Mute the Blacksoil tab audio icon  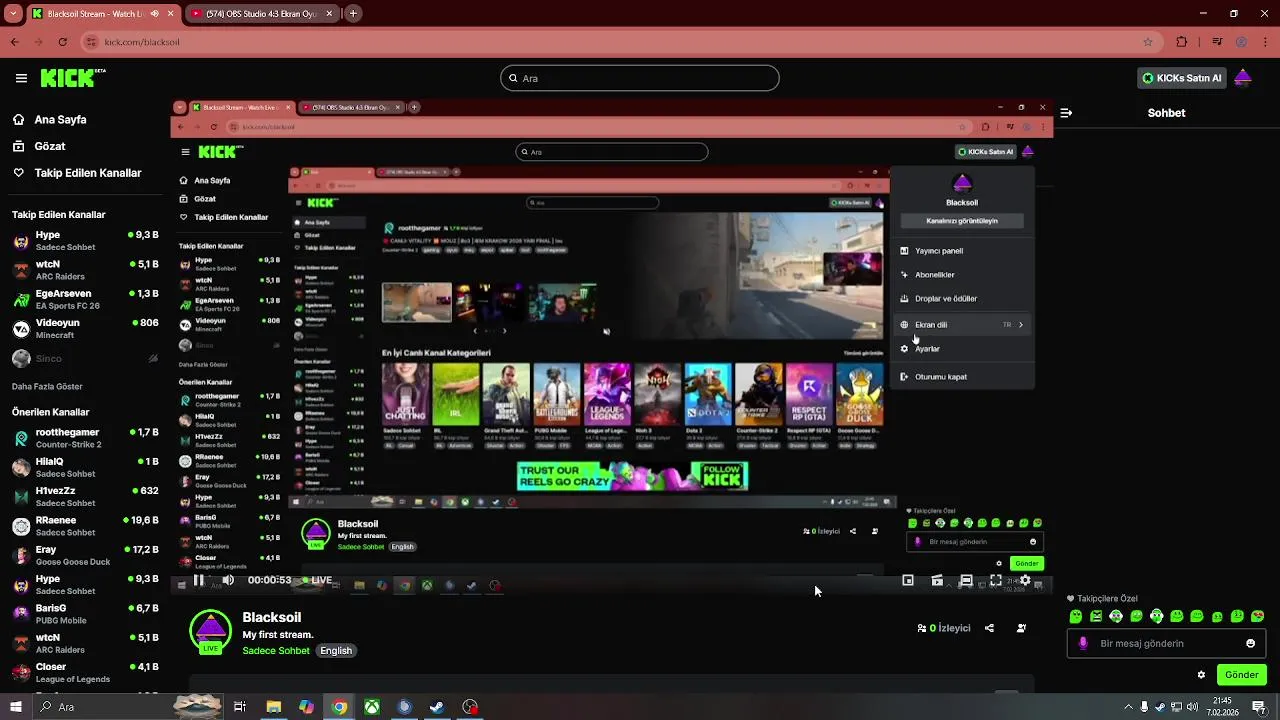[x=154, y=14]
